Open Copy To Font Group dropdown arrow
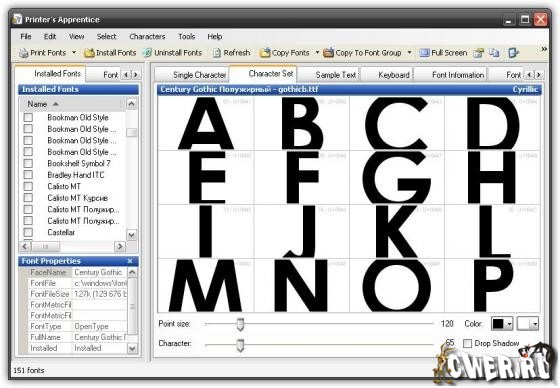Image resolution: width=560 pixels, height=388 pixels. click(410, 53)
